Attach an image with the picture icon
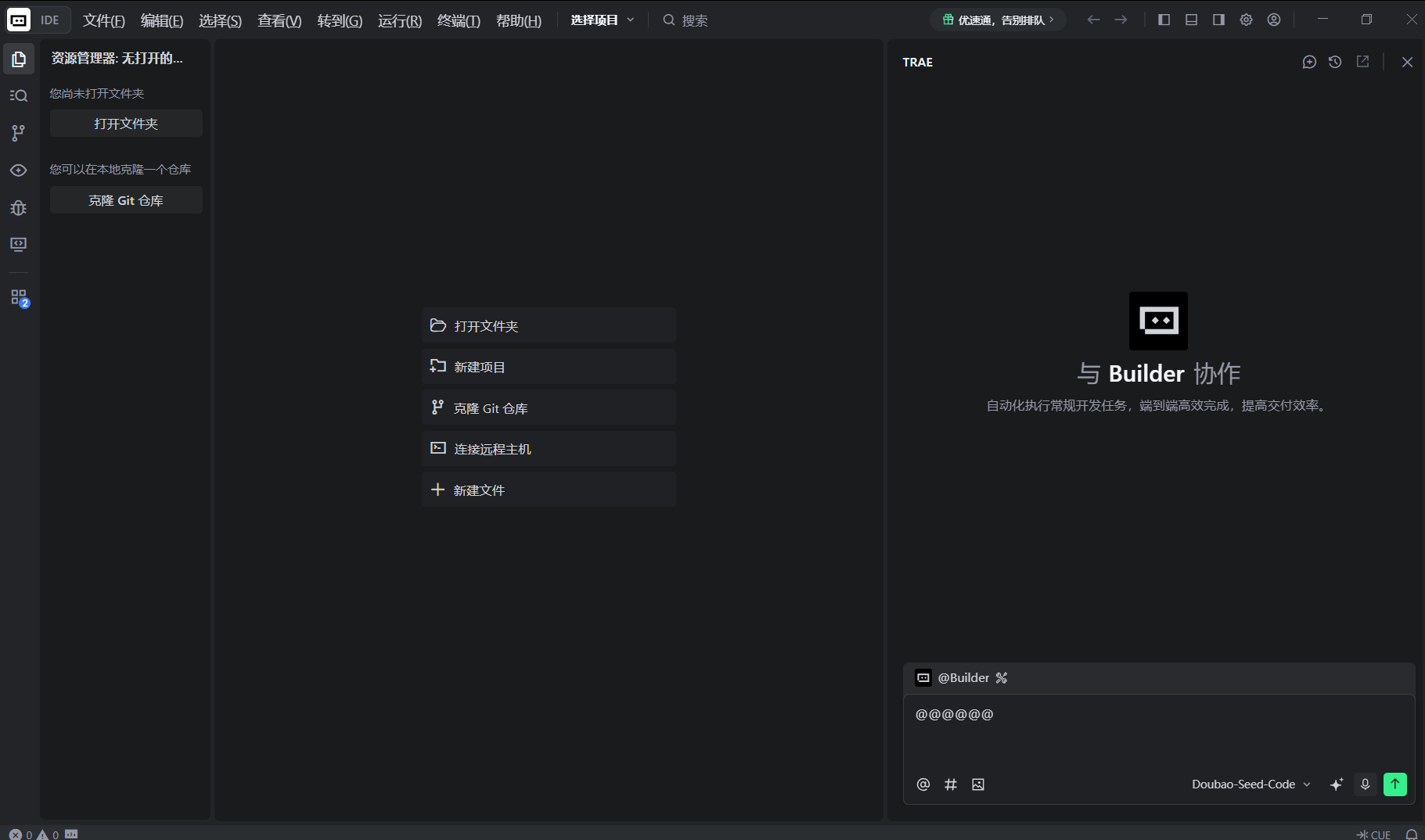Image resolution: width=1425 pixels, height=840 pixels. (978, 784)
